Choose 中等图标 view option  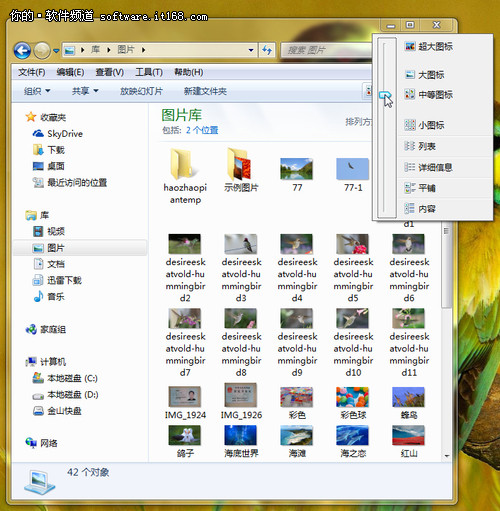(429, 95)
